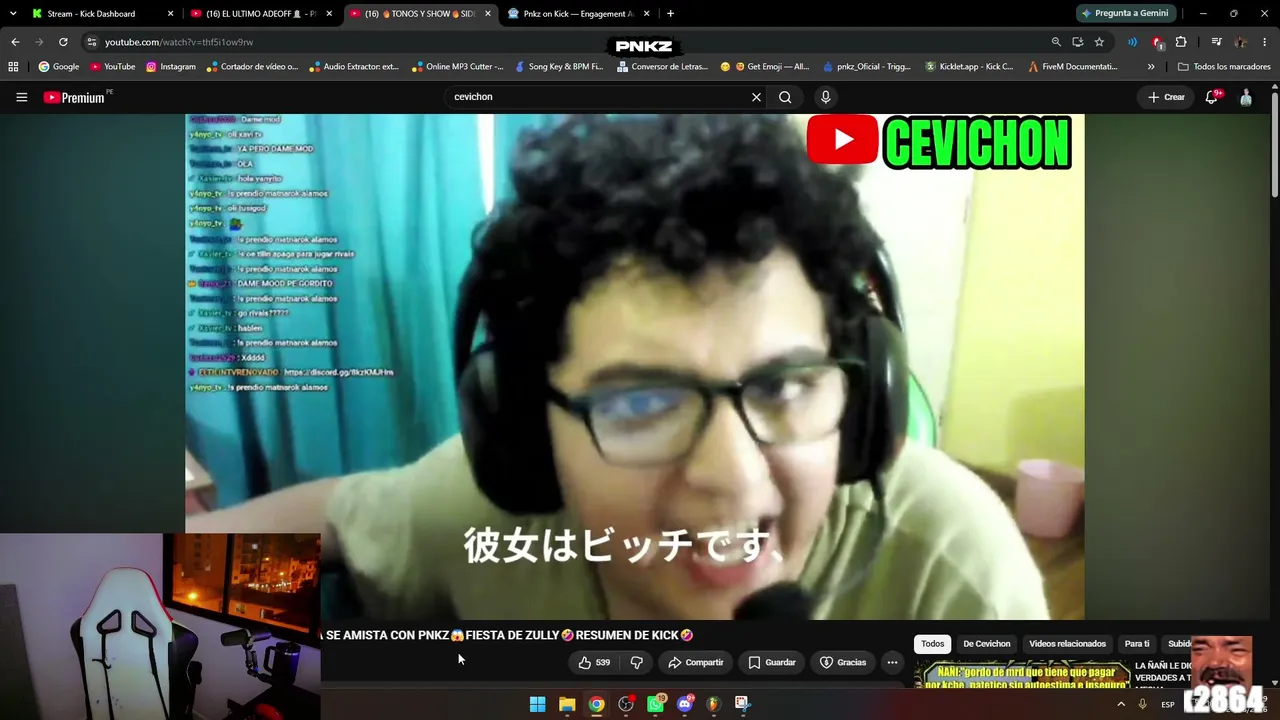Image resolution: width=1280 pixels, height=720 pixels.
Task: Switch the ESP keyboard language indicator
Action: click(x=1168, y=704)
